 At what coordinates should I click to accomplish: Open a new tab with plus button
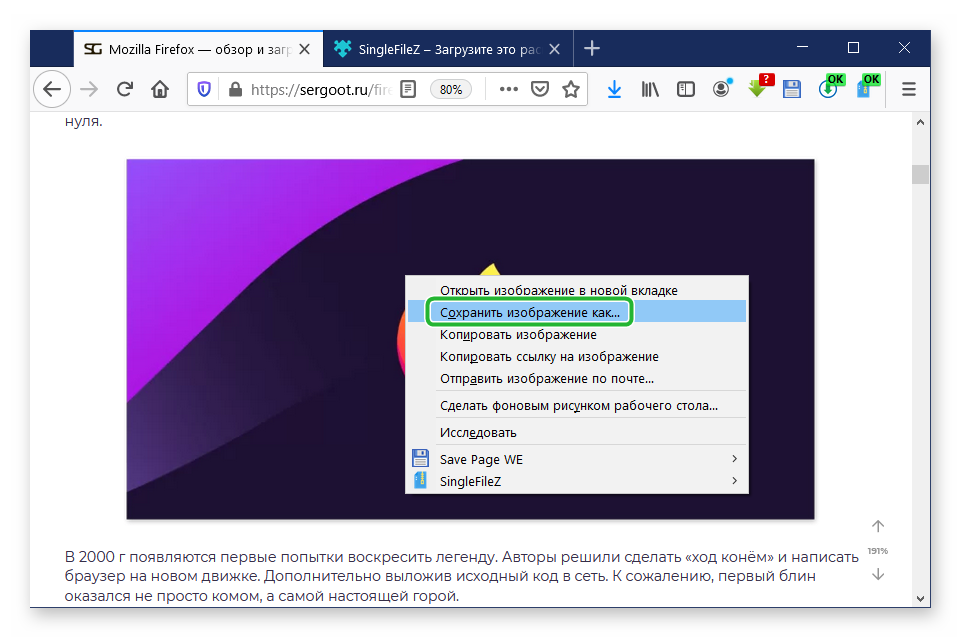592,48
